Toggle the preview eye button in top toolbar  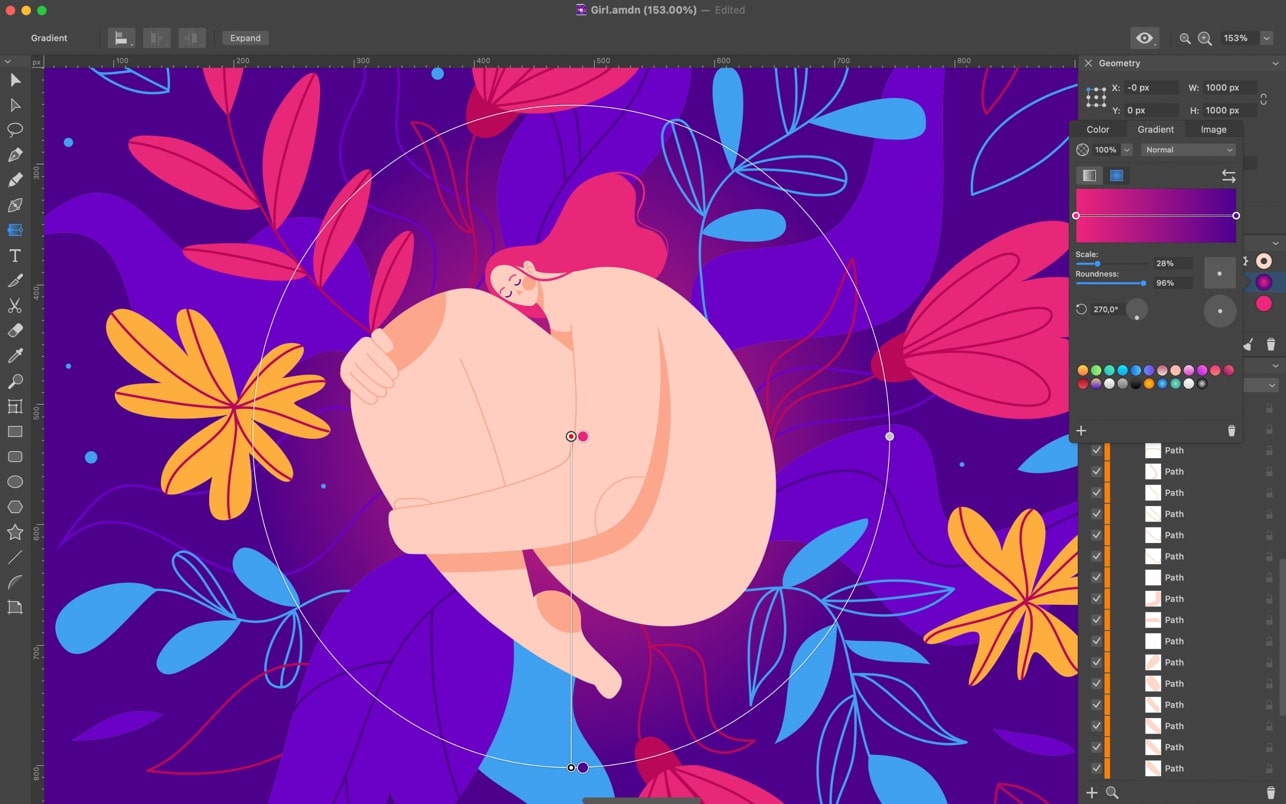point(1144,38)
